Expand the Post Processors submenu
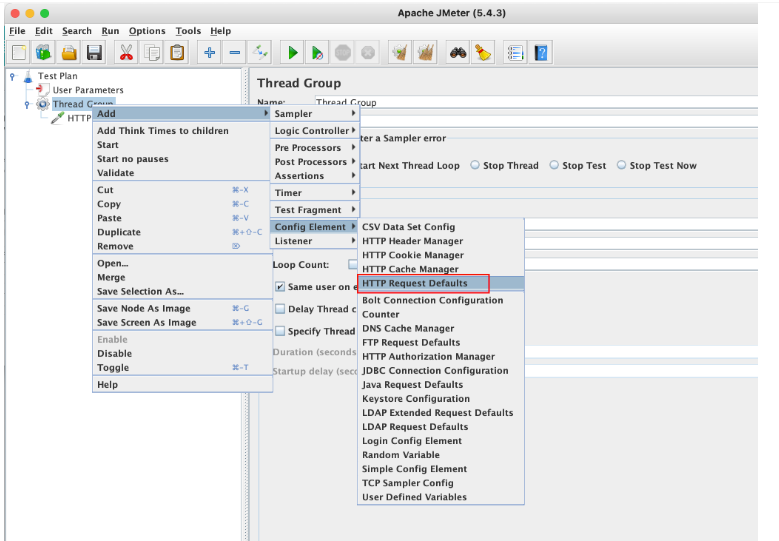This screenshot has width=779, height=541. (x=314, y=162)
